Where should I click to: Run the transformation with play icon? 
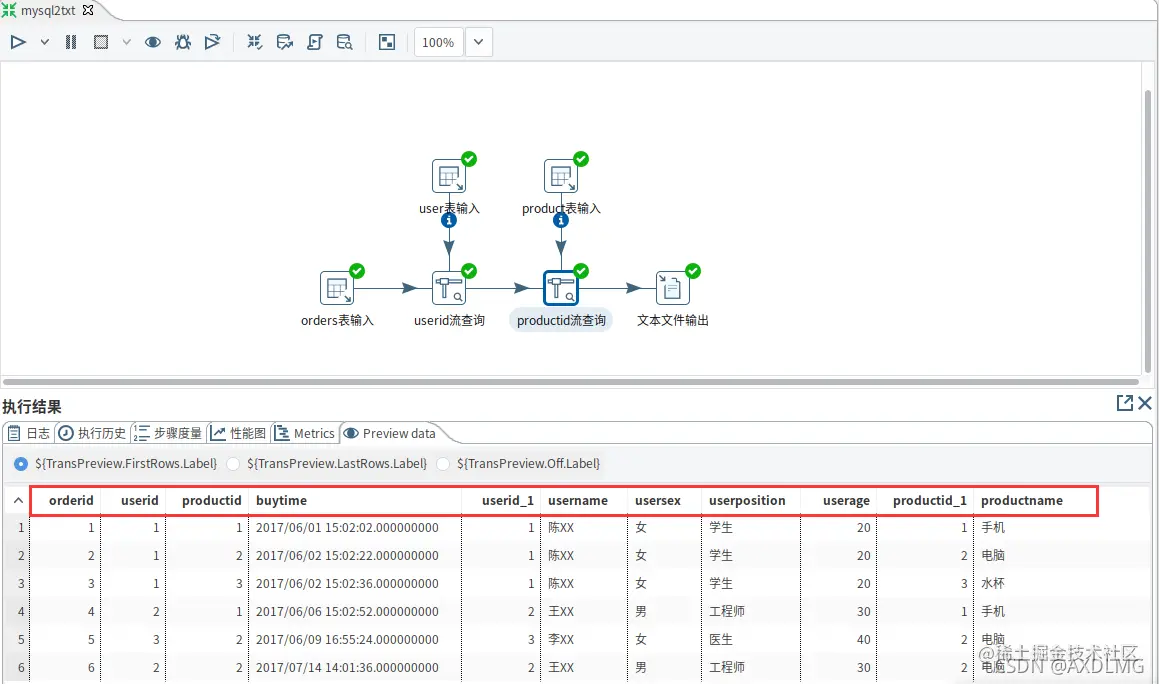coord(18,42)
